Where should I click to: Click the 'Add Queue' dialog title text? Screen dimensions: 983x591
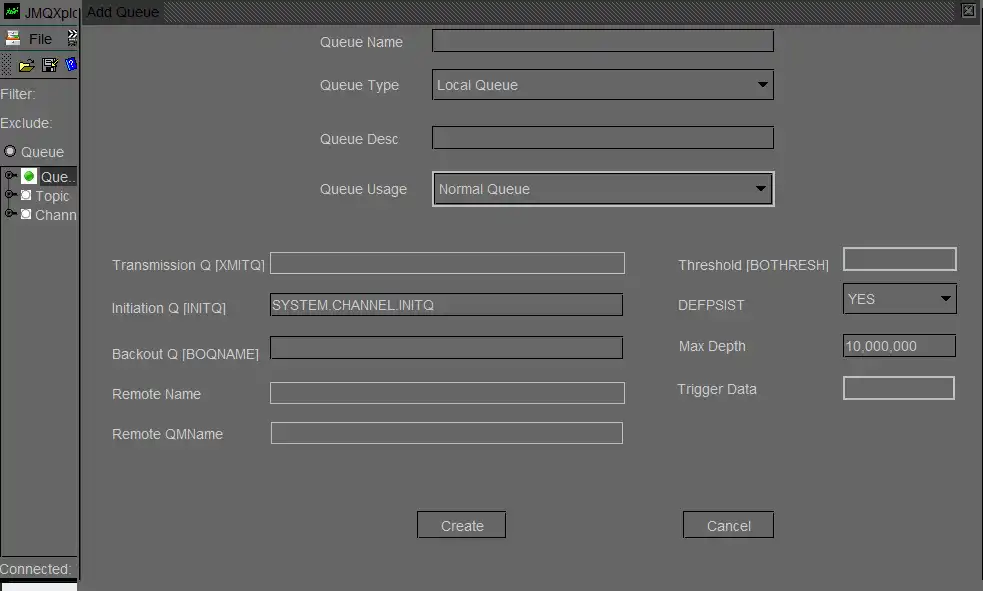click(x=123, y=12)
